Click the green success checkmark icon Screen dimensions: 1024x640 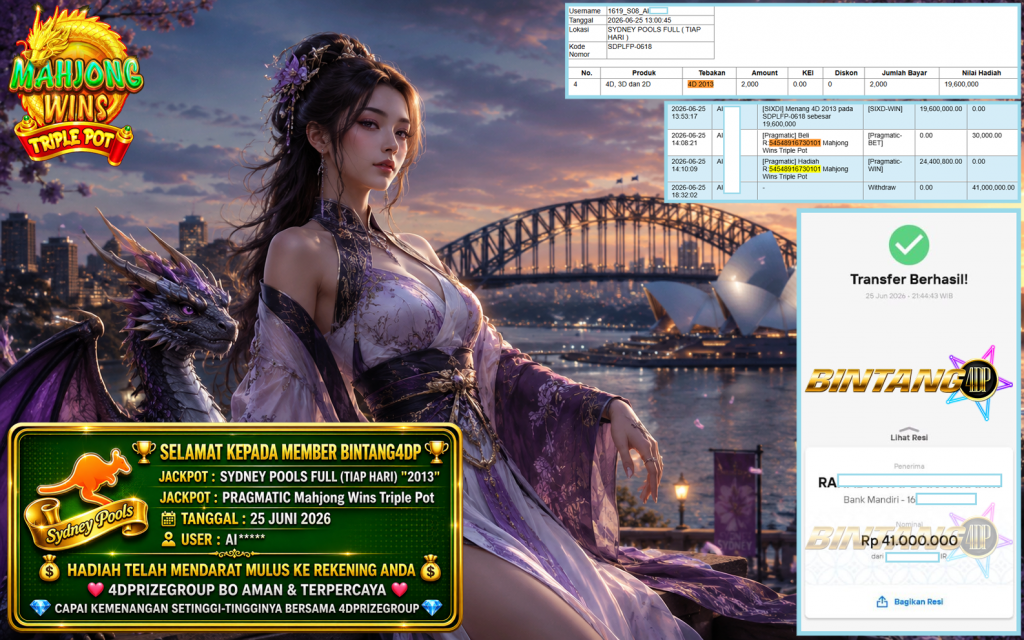[908, 245]
